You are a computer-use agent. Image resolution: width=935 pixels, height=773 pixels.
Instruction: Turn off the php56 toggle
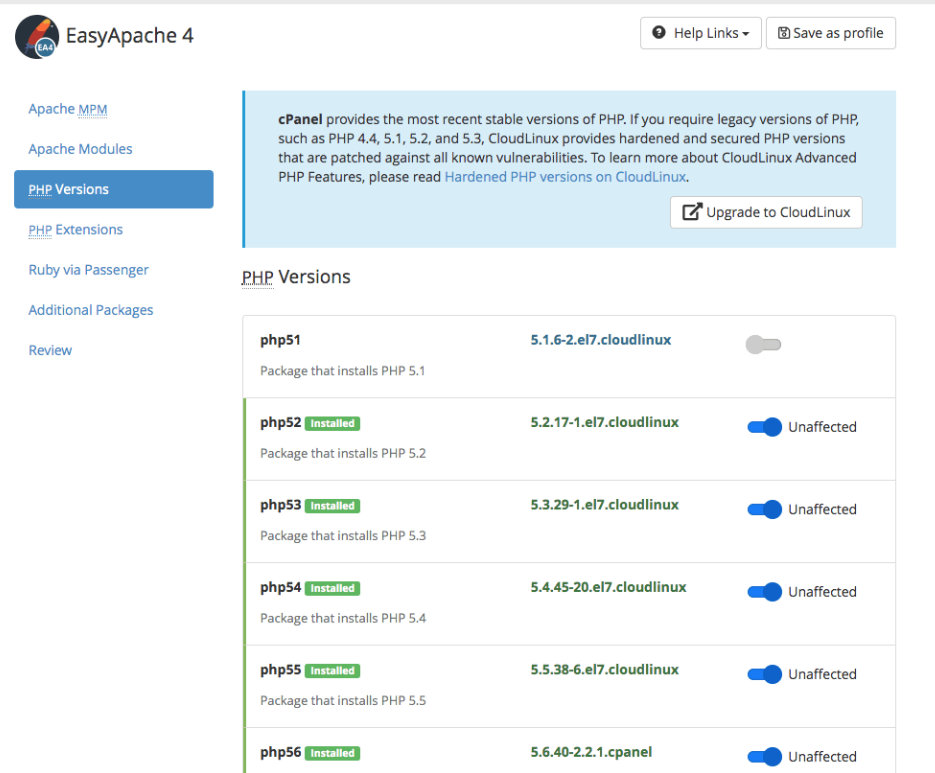[764, 756]
